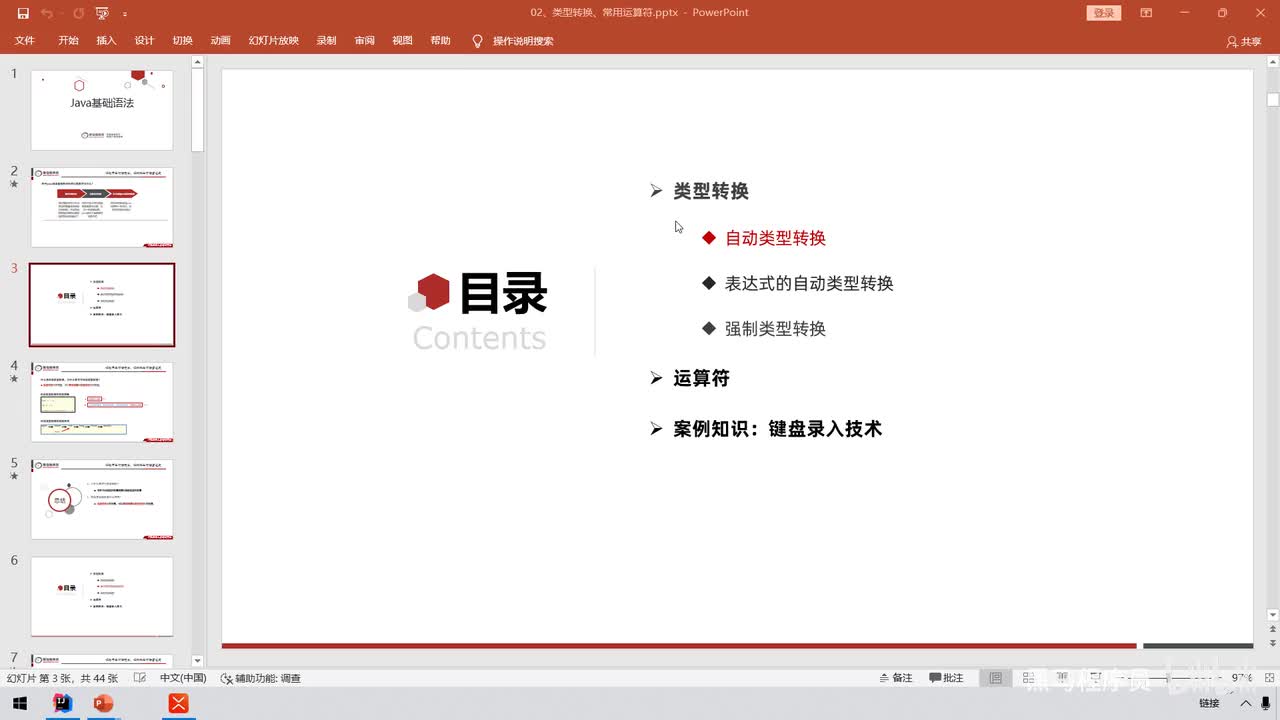The image size is (1280, 720).
Task: Click 辅助功能: 调查 accessibility checker
Action: tap(260, 678)
